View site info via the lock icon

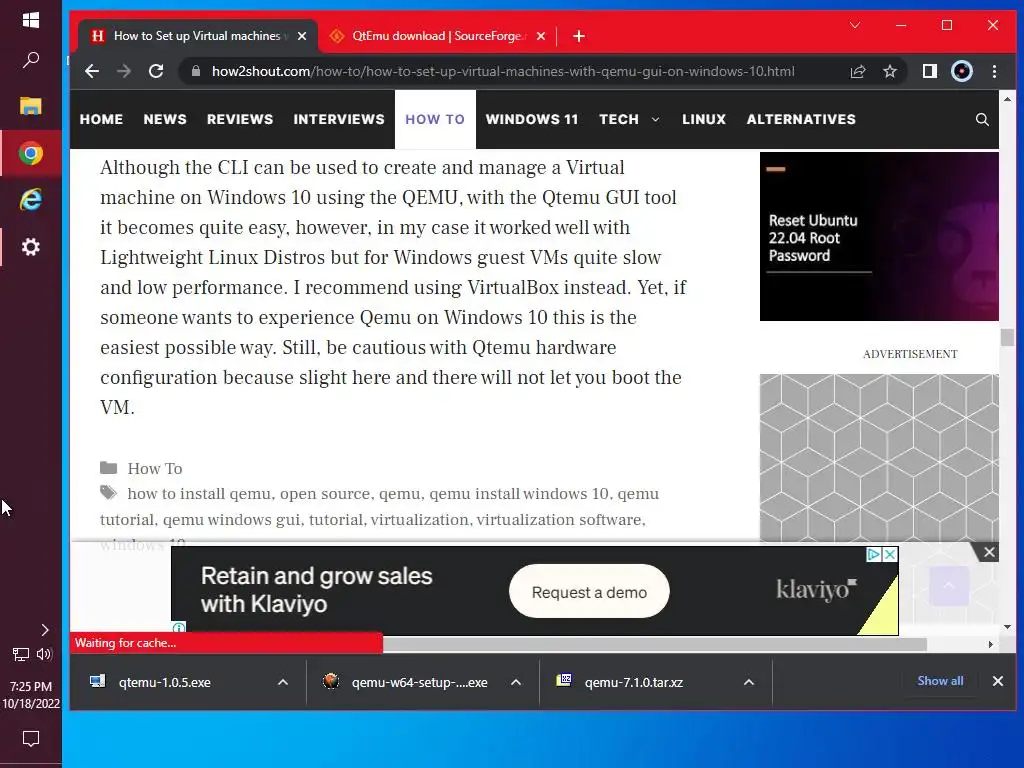195,71
